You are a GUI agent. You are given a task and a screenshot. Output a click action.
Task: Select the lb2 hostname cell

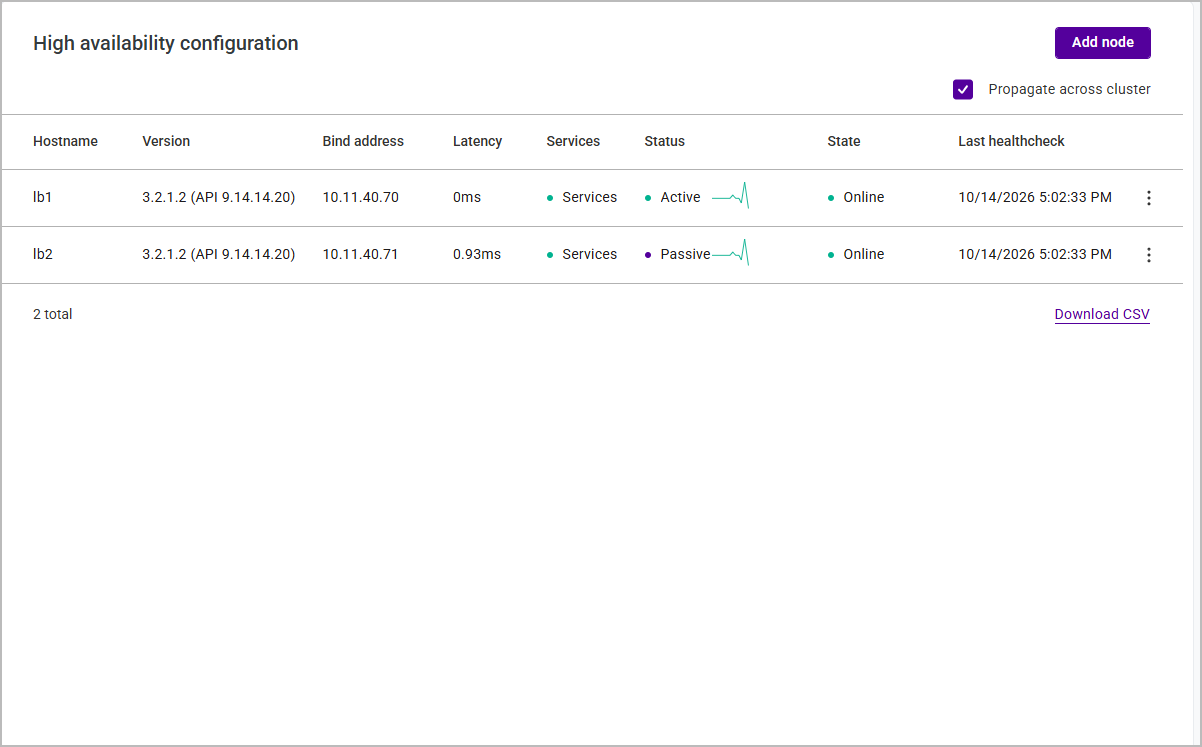(x=42, y=254)
